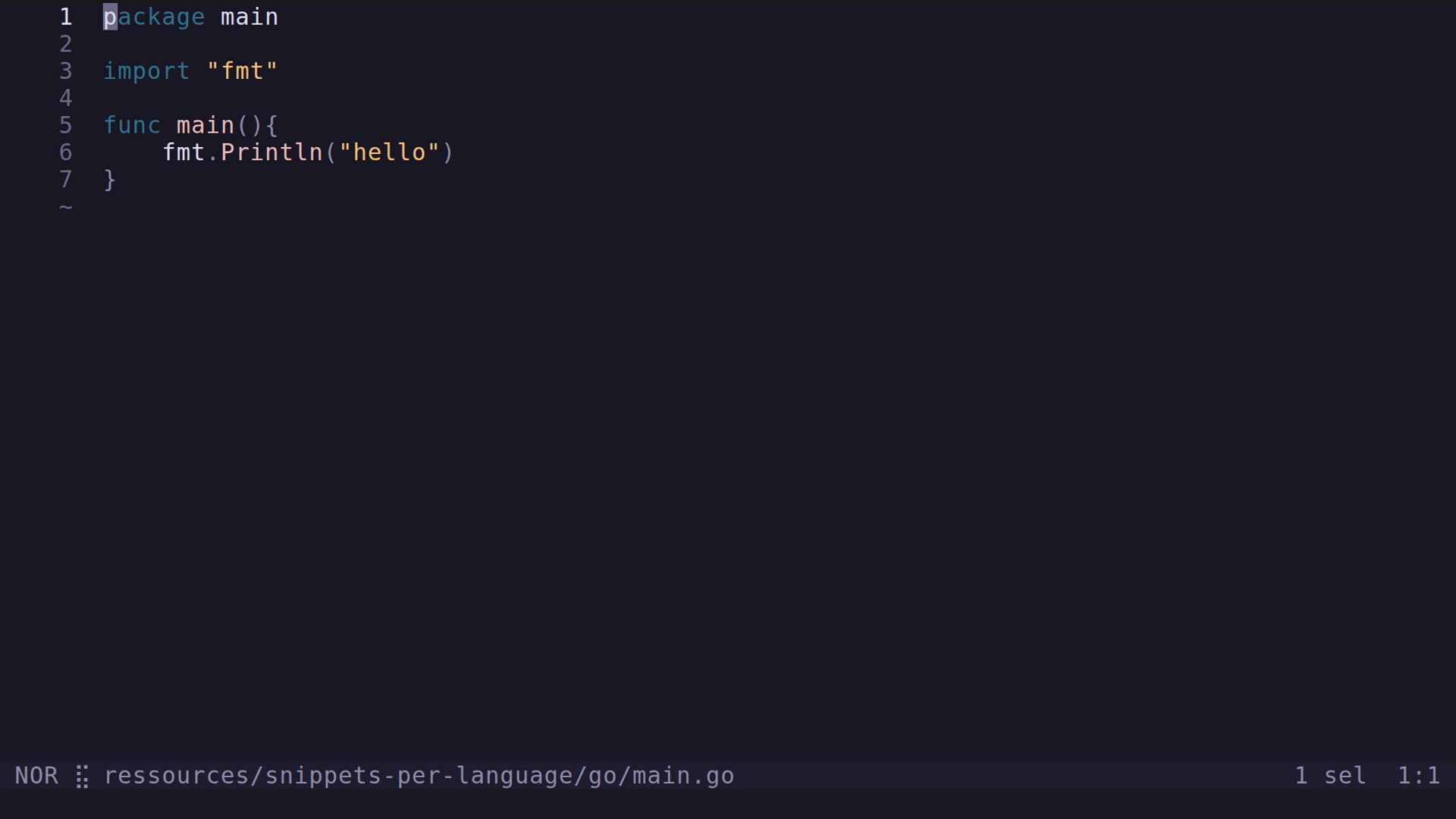Click the word 'main' after package
Viewport: 1456px width, 819px height.
[249, 17]
